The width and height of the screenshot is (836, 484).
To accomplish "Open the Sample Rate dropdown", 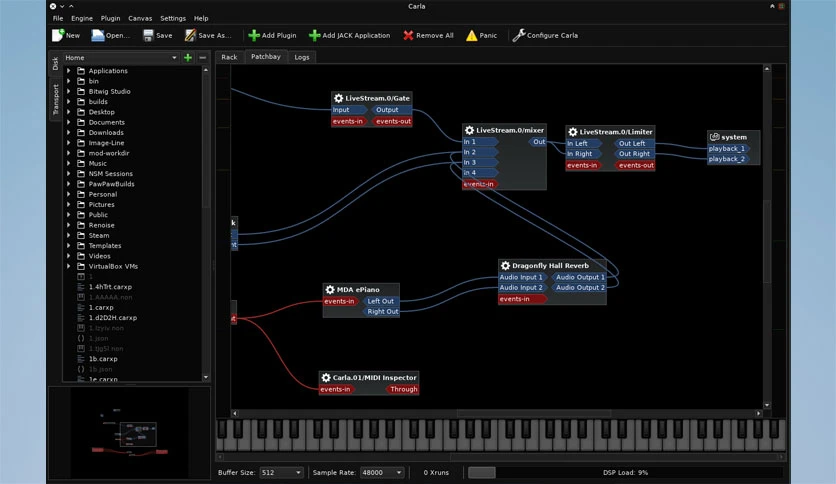I will click(x=382, y=472).
